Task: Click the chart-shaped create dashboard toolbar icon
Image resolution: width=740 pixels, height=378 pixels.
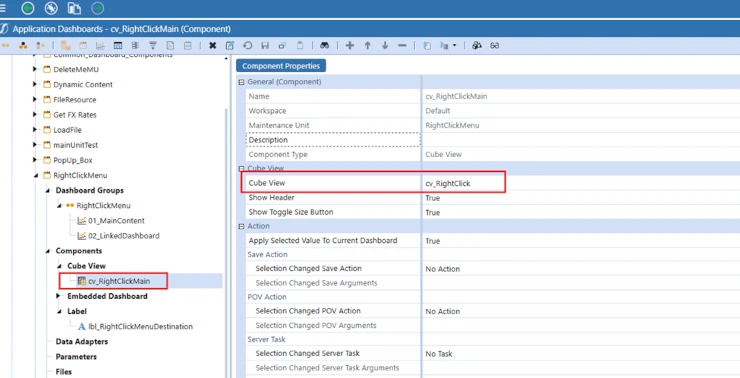Action: (x=100, y=46)
